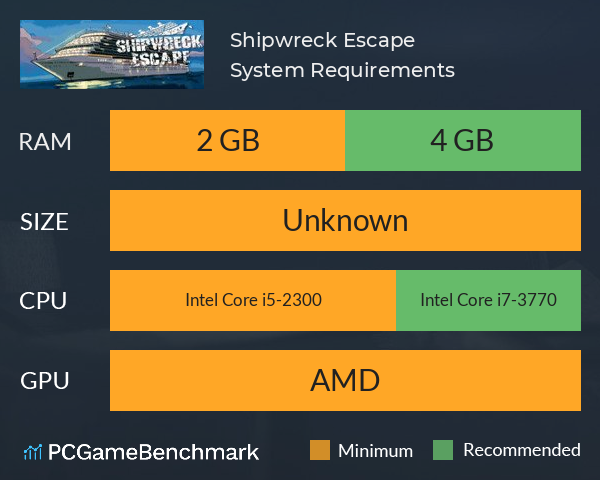Image resolution: width=600 pixels, height=480 pixels.
Task: Click the Shipwreck Escape title text
Action: pos(322,40)
